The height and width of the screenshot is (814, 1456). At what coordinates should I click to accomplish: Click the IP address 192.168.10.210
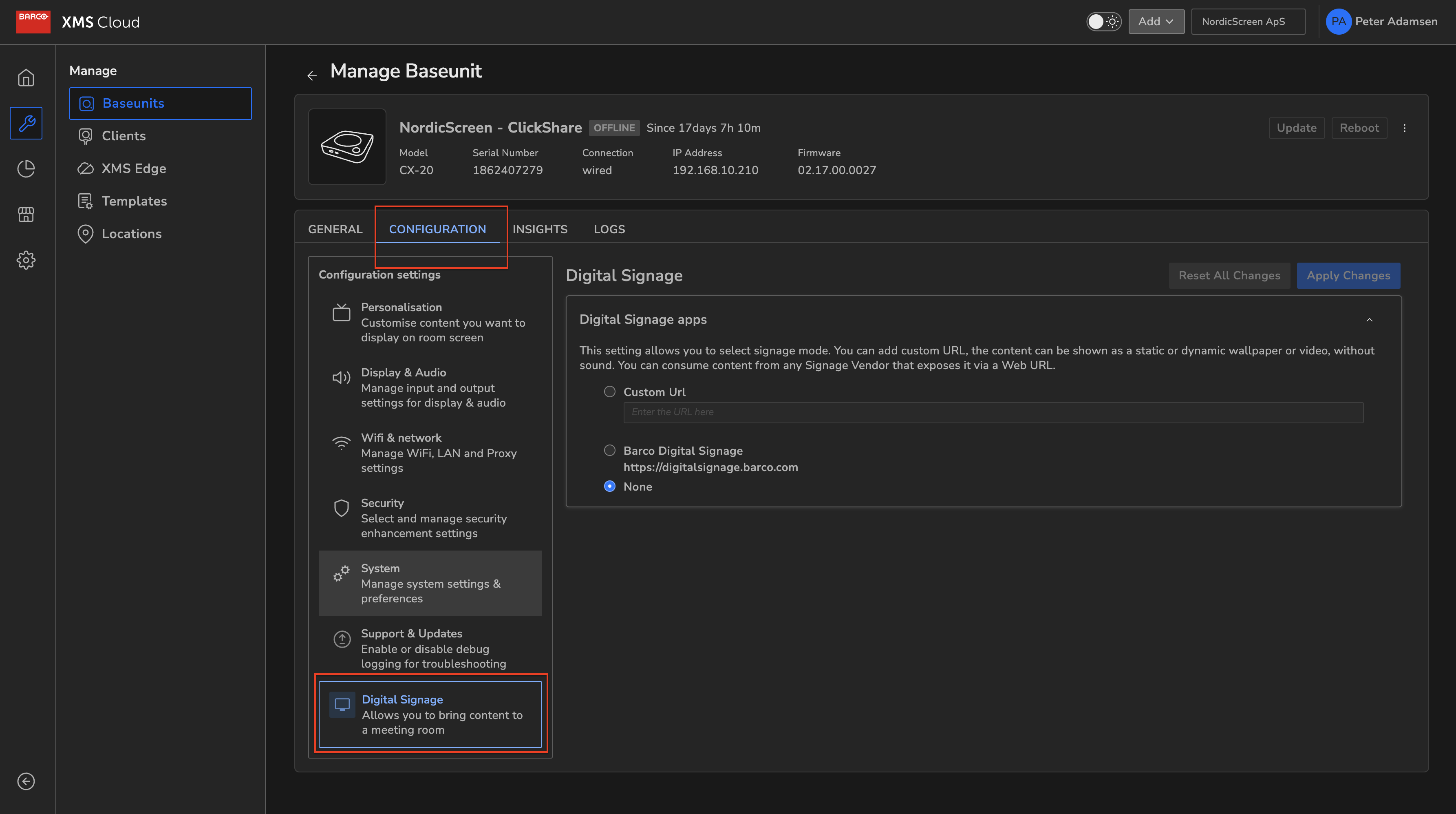pyautogui.click(x=715, y=170)
